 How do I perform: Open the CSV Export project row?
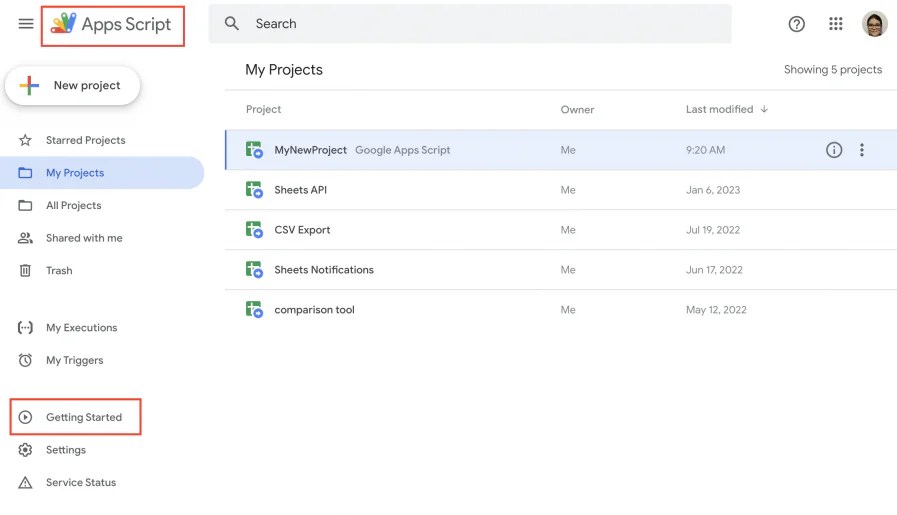tap(302, 230)
